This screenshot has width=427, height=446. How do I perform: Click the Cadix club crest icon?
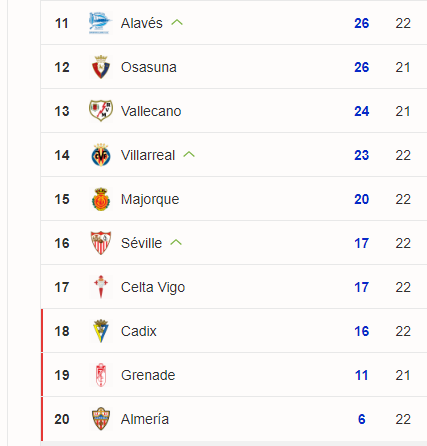tap(101, 331)
